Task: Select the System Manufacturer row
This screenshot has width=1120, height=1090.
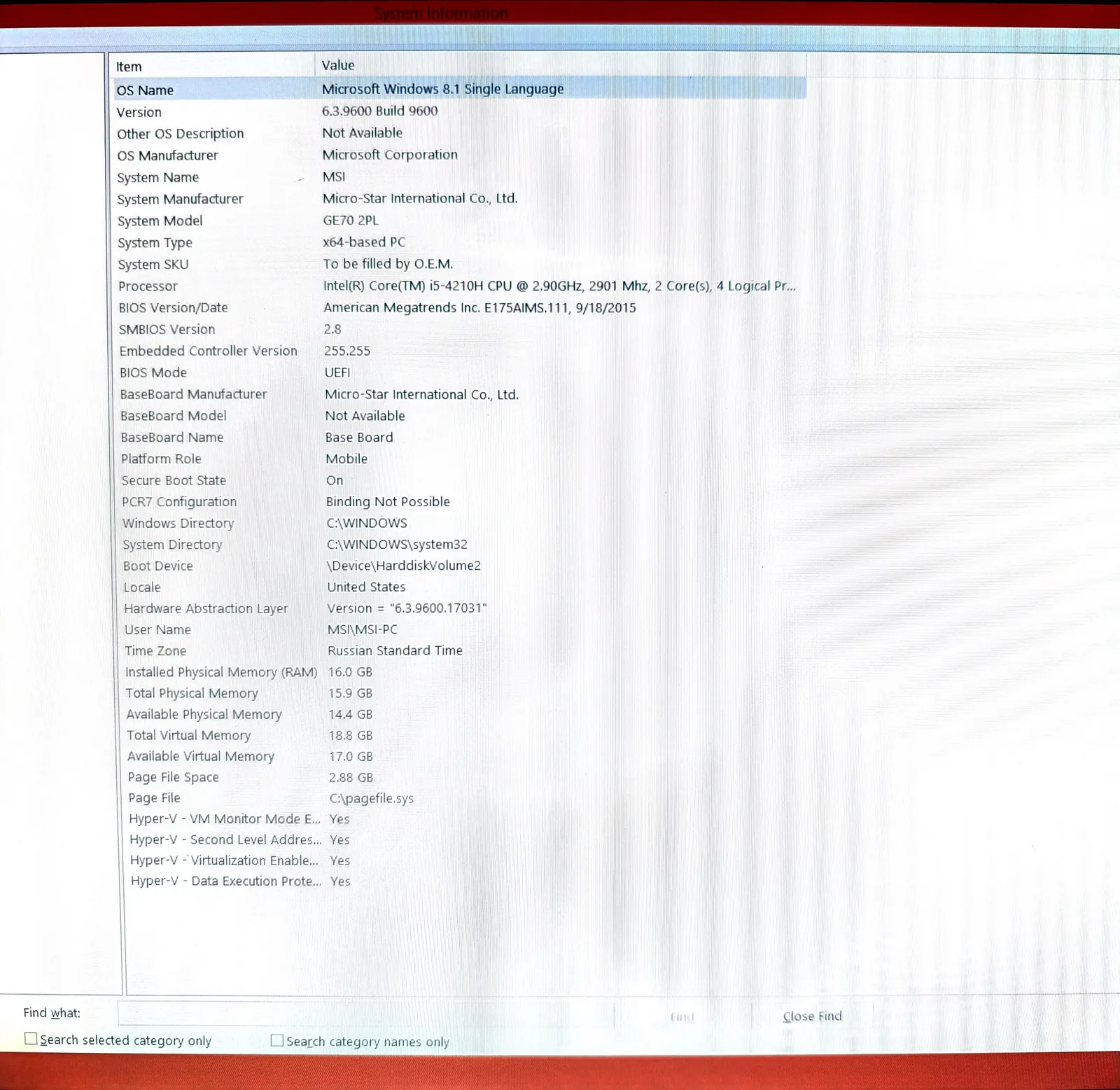Action: [459, 199]
